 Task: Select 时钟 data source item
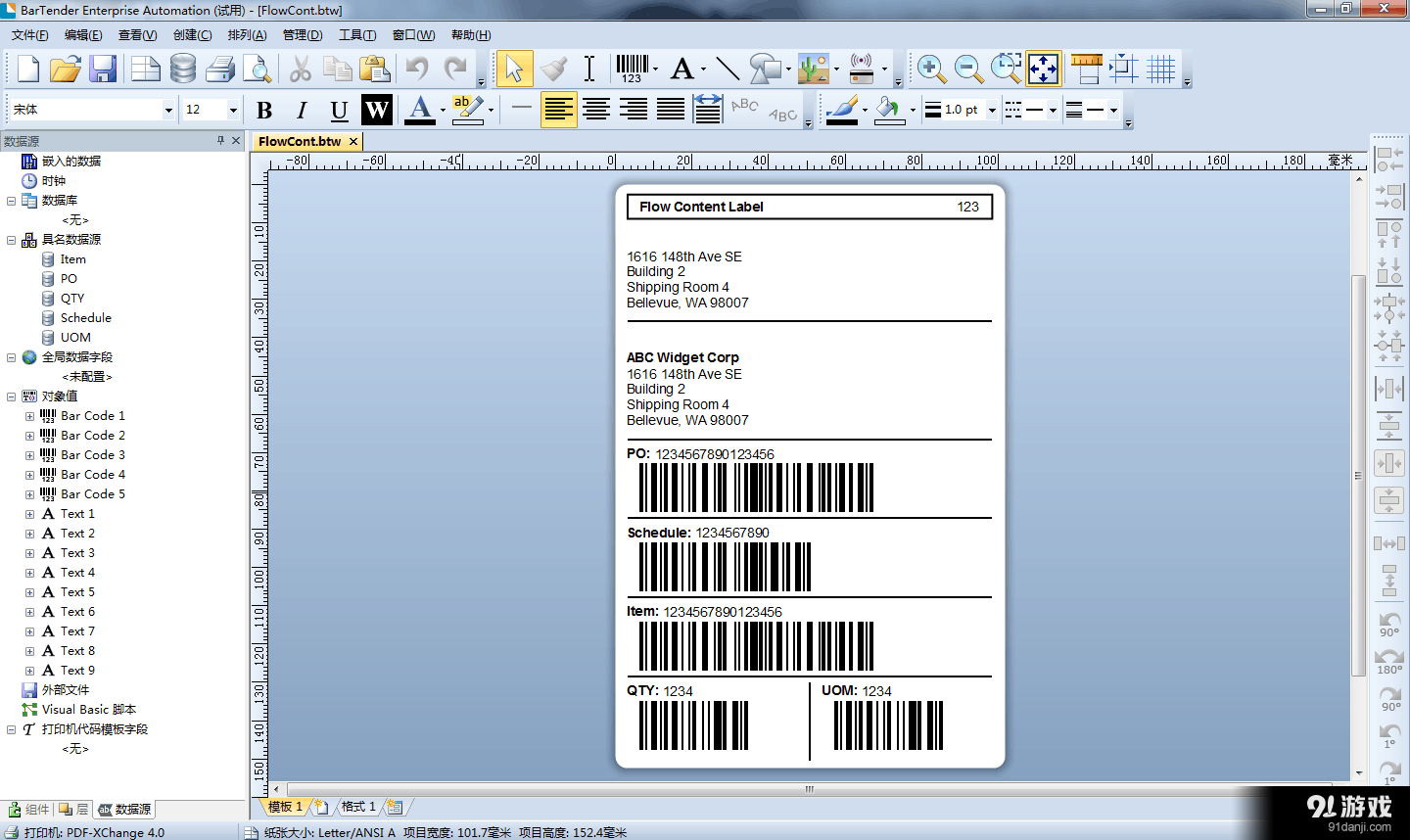(x=54, y=181)
